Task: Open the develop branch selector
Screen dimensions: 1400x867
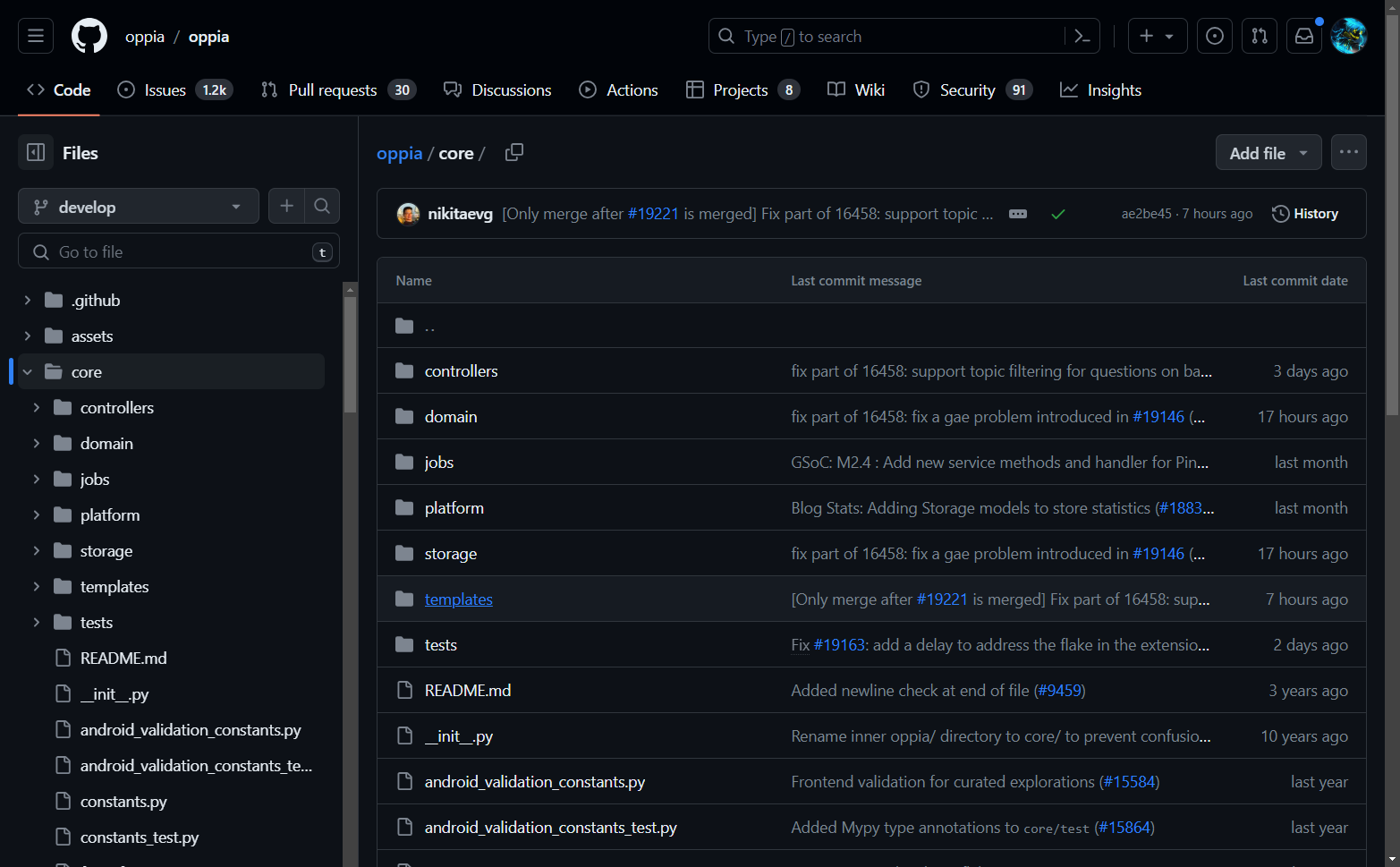Action: coord(139,207)
